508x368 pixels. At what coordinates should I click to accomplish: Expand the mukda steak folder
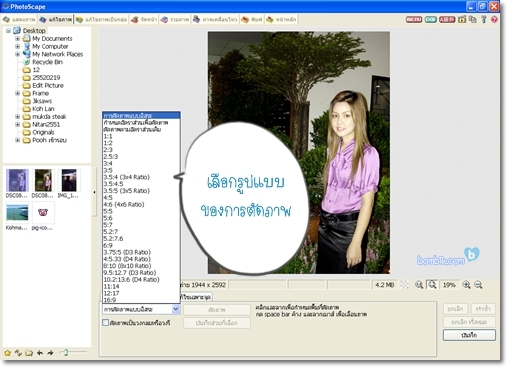(x=18, y=117)
